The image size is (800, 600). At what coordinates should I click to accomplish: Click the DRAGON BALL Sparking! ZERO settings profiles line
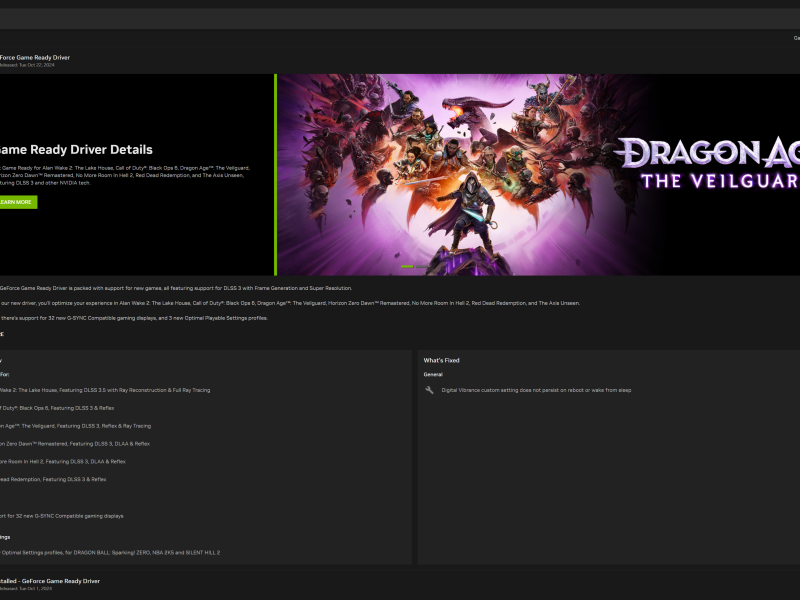click(x=110, y=553)
